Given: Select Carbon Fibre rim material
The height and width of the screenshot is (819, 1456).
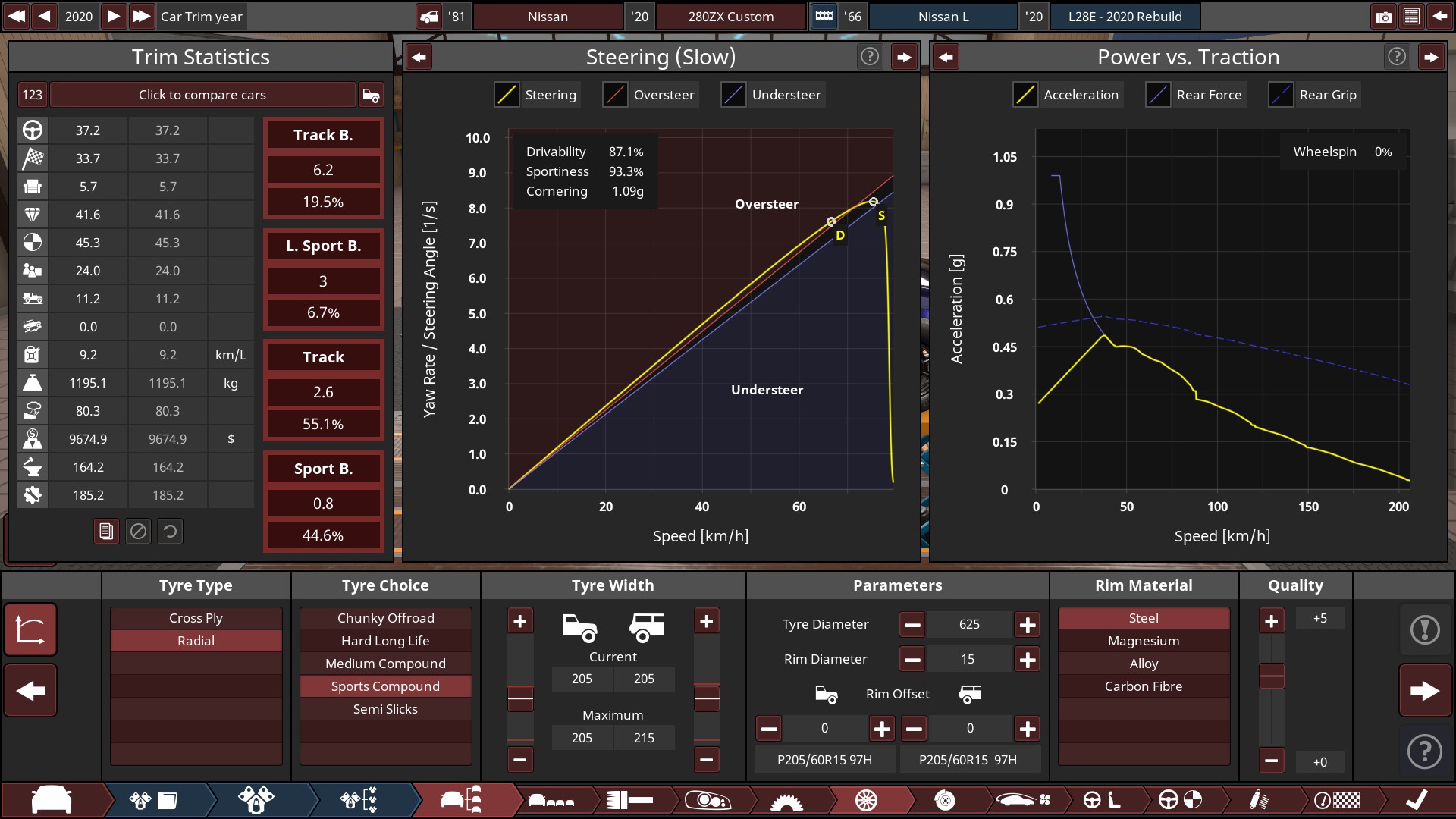Looking at the screenshot, I should tap(1143, 686).
